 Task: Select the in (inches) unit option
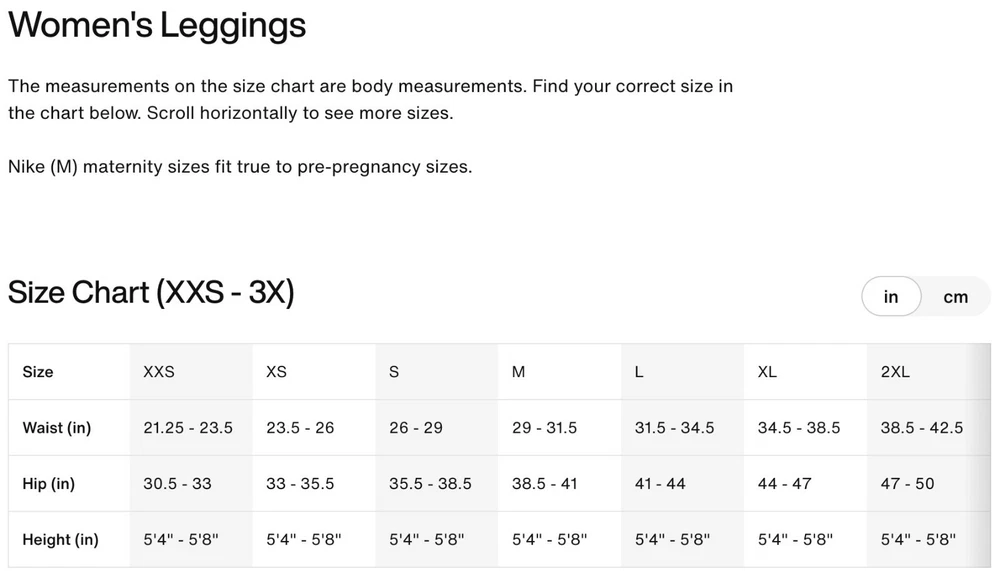click(x=891, y=297)
